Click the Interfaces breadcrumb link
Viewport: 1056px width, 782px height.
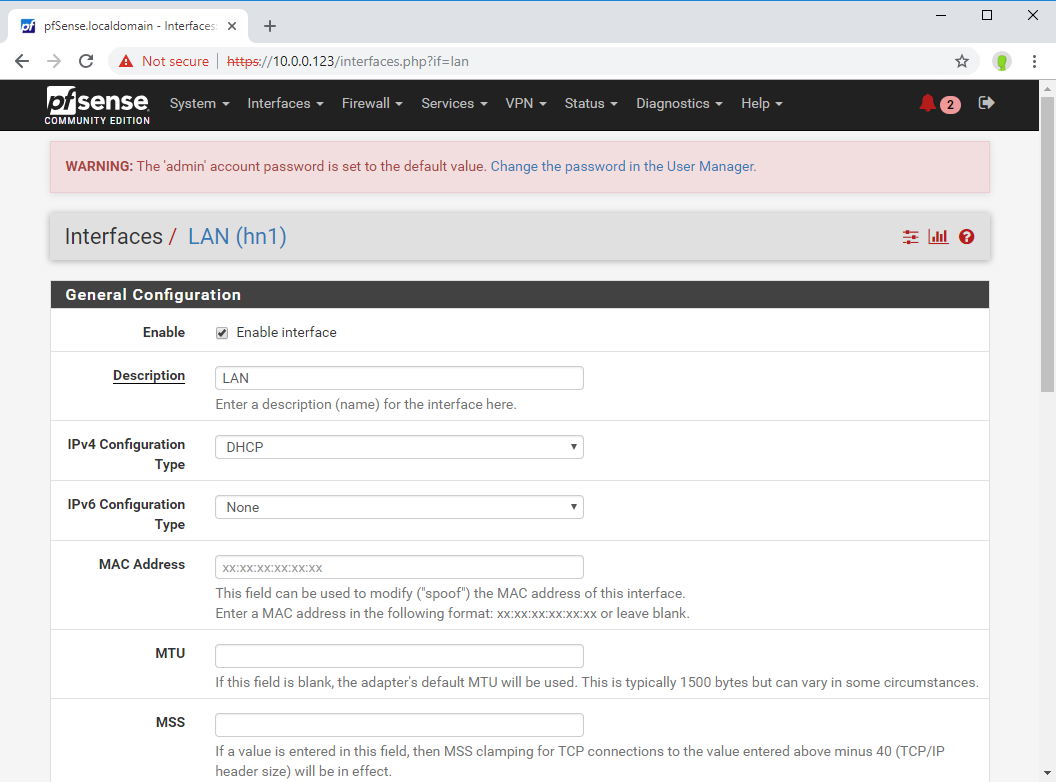114,236
